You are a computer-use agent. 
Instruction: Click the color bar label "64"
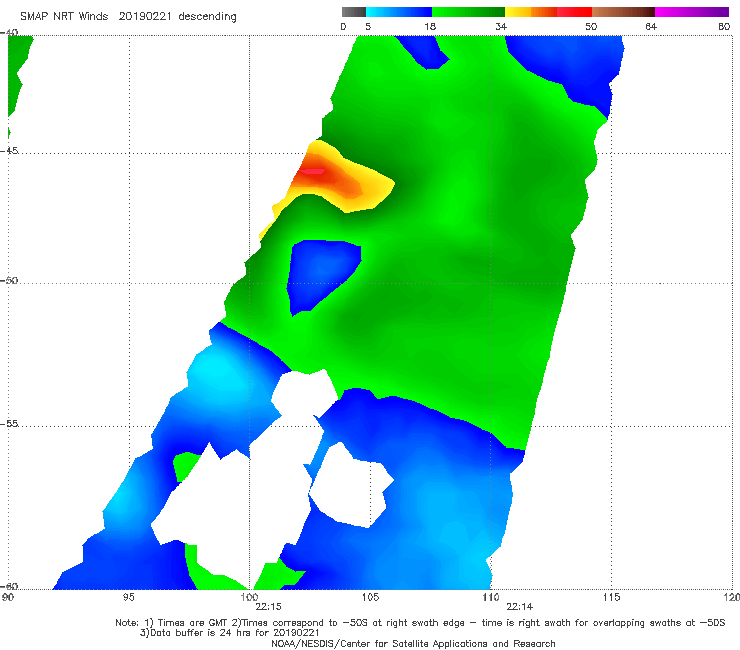point(651,27)
